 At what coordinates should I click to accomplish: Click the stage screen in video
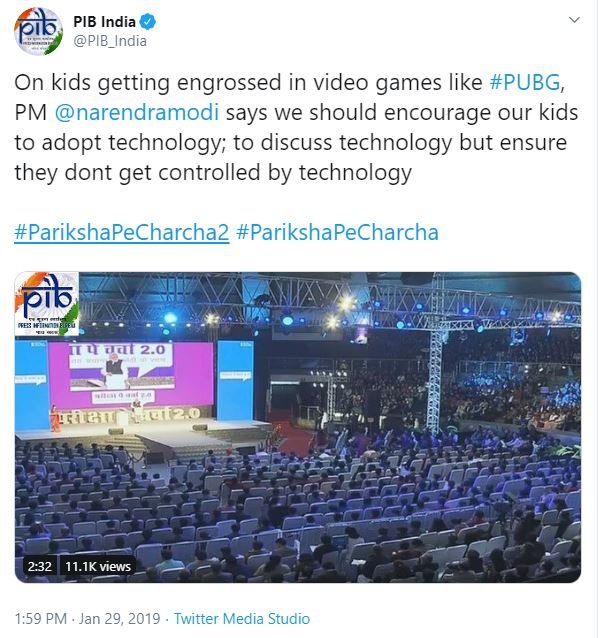(x=131, y=374)
